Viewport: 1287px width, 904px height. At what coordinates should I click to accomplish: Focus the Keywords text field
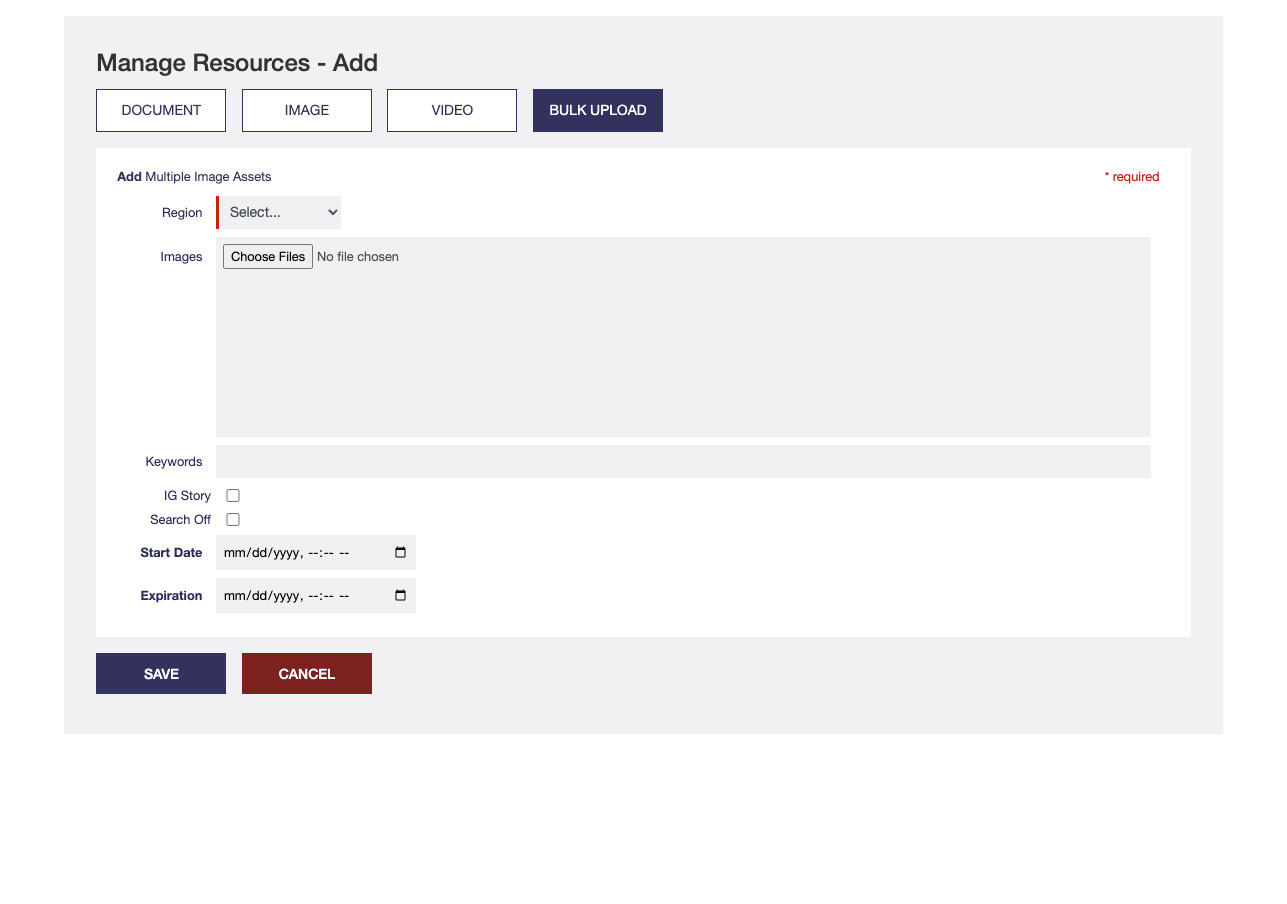click(683, 462)
